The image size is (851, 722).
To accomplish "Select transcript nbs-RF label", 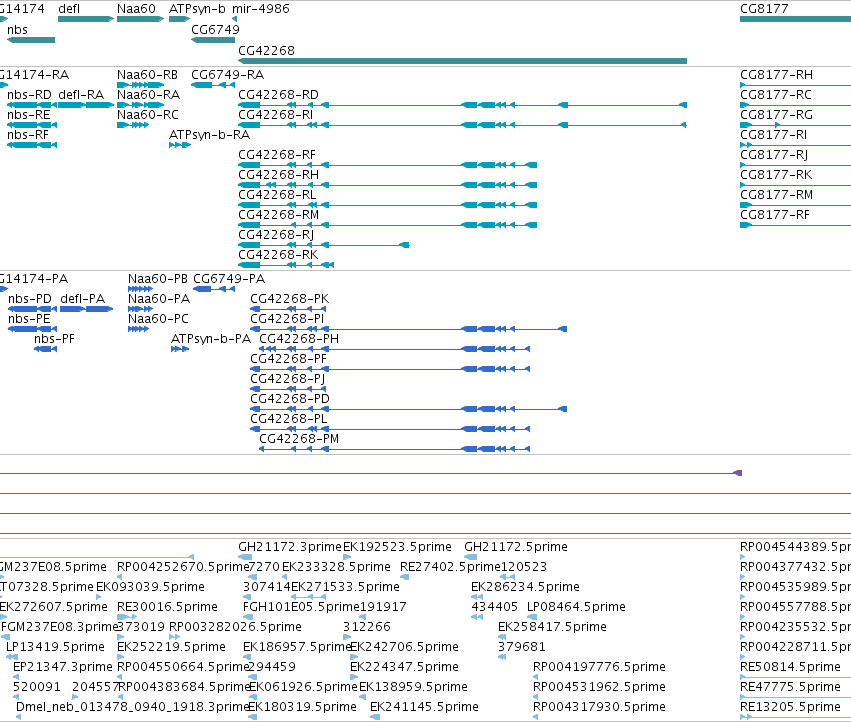I will pyautogui.click(x=28, y=135).
